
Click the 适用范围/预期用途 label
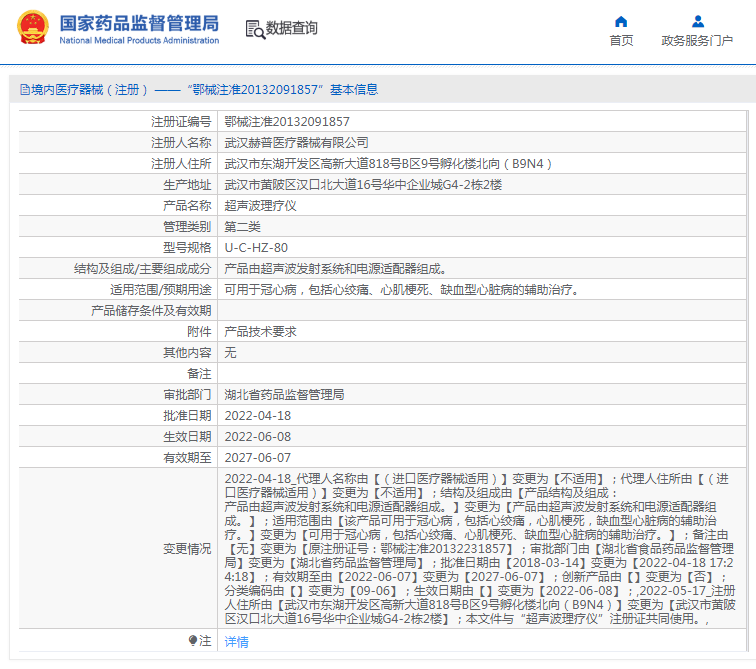[161, 290]
